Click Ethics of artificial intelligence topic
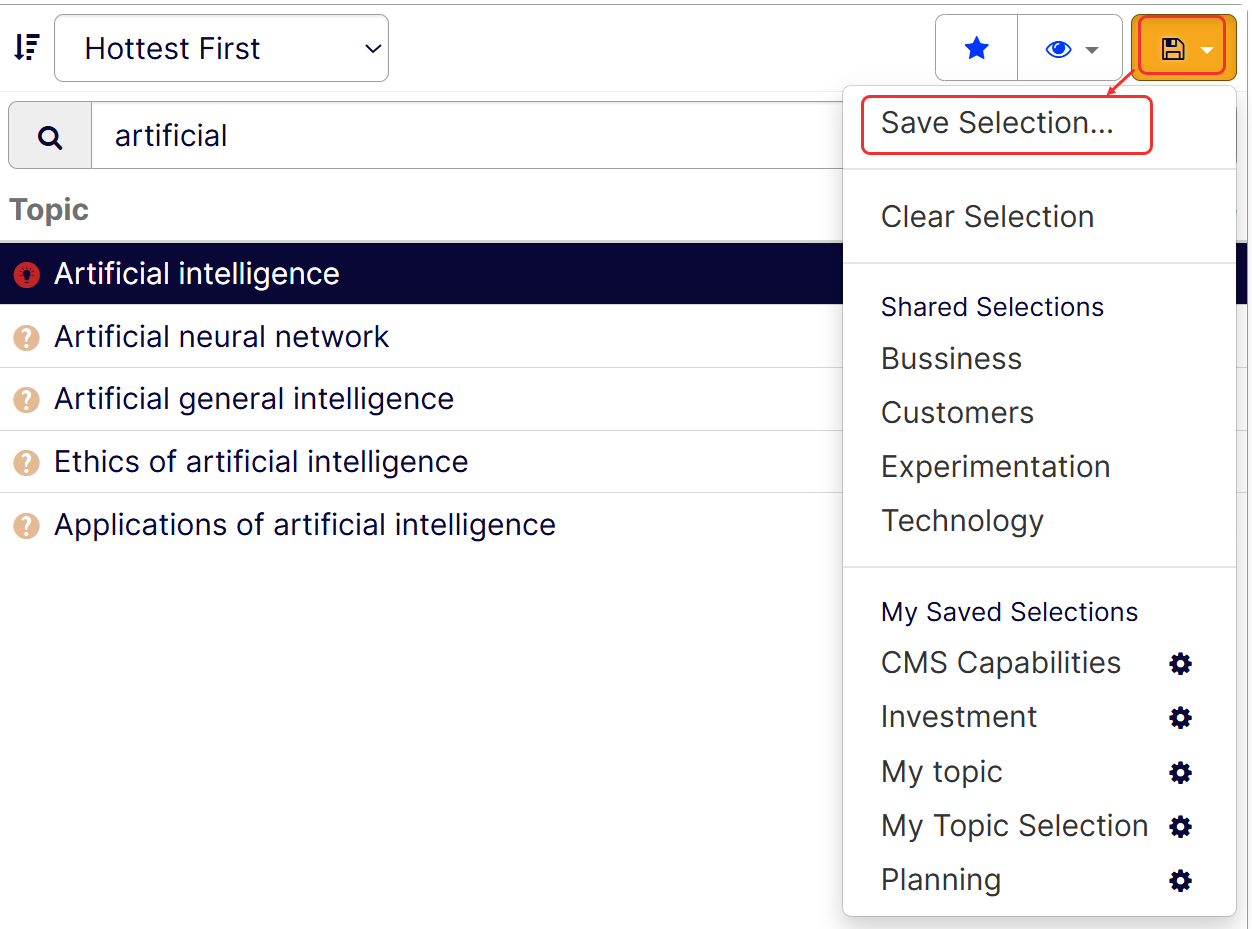 (261, 462)
